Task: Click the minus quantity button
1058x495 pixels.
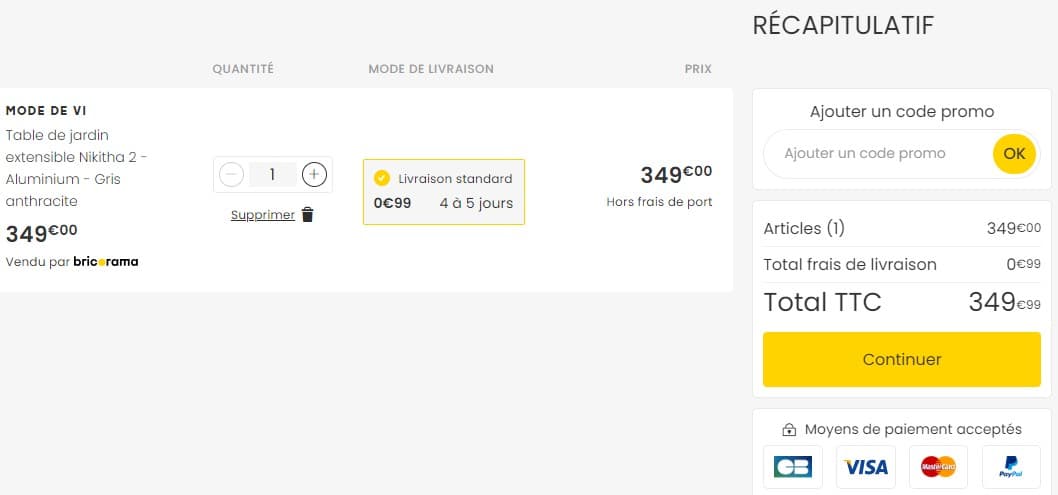Action: tap(231, 175)
